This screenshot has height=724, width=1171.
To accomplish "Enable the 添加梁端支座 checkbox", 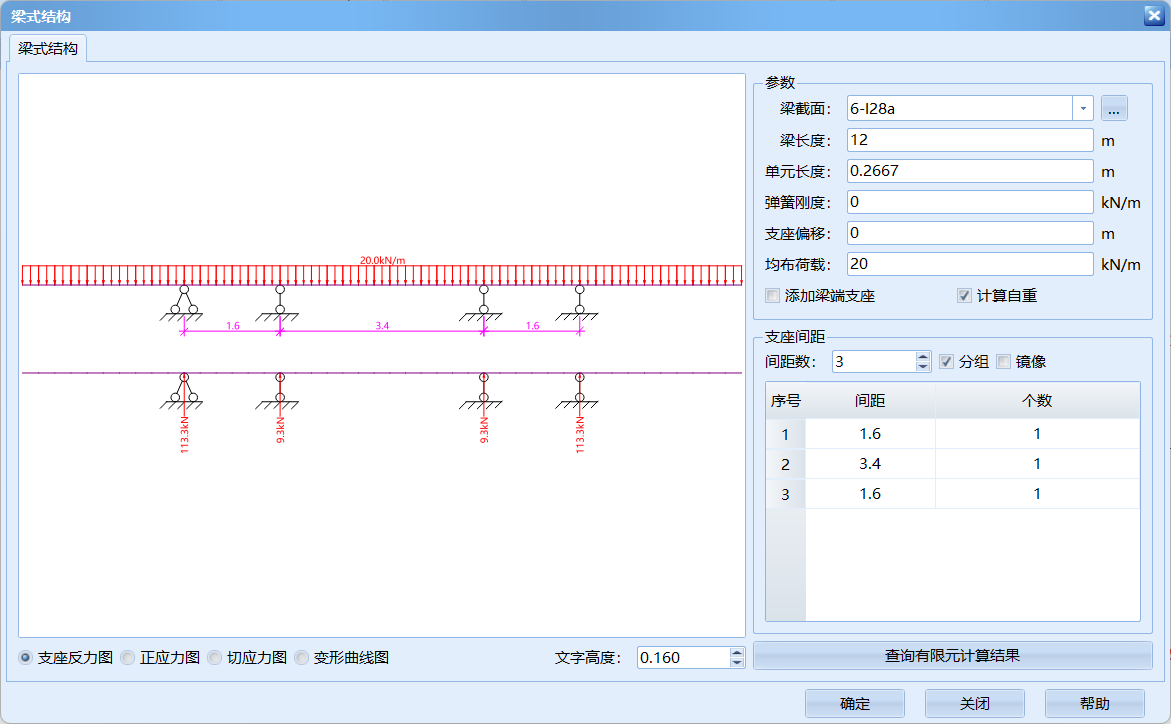I will coord(772,296).
